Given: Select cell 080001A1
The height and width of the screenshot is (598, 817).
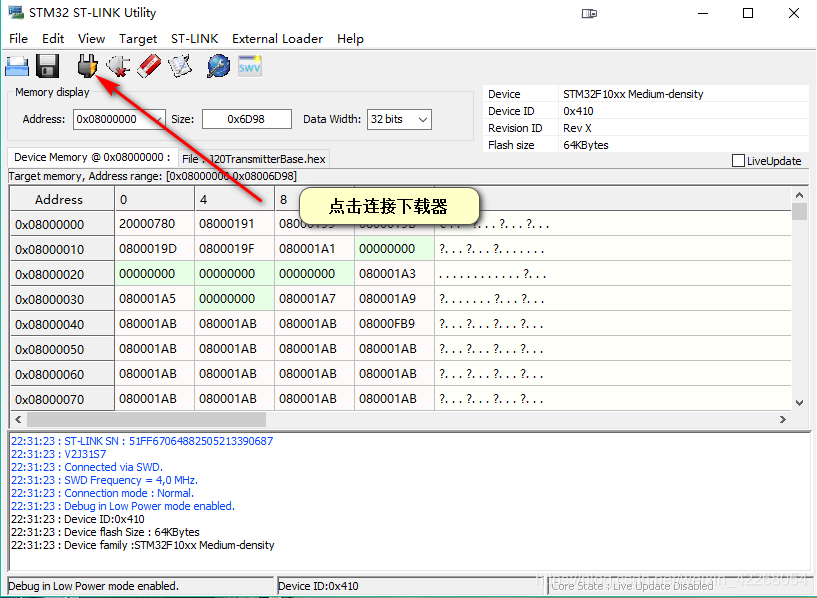Looking at the screenshot, I should [315, 248].
